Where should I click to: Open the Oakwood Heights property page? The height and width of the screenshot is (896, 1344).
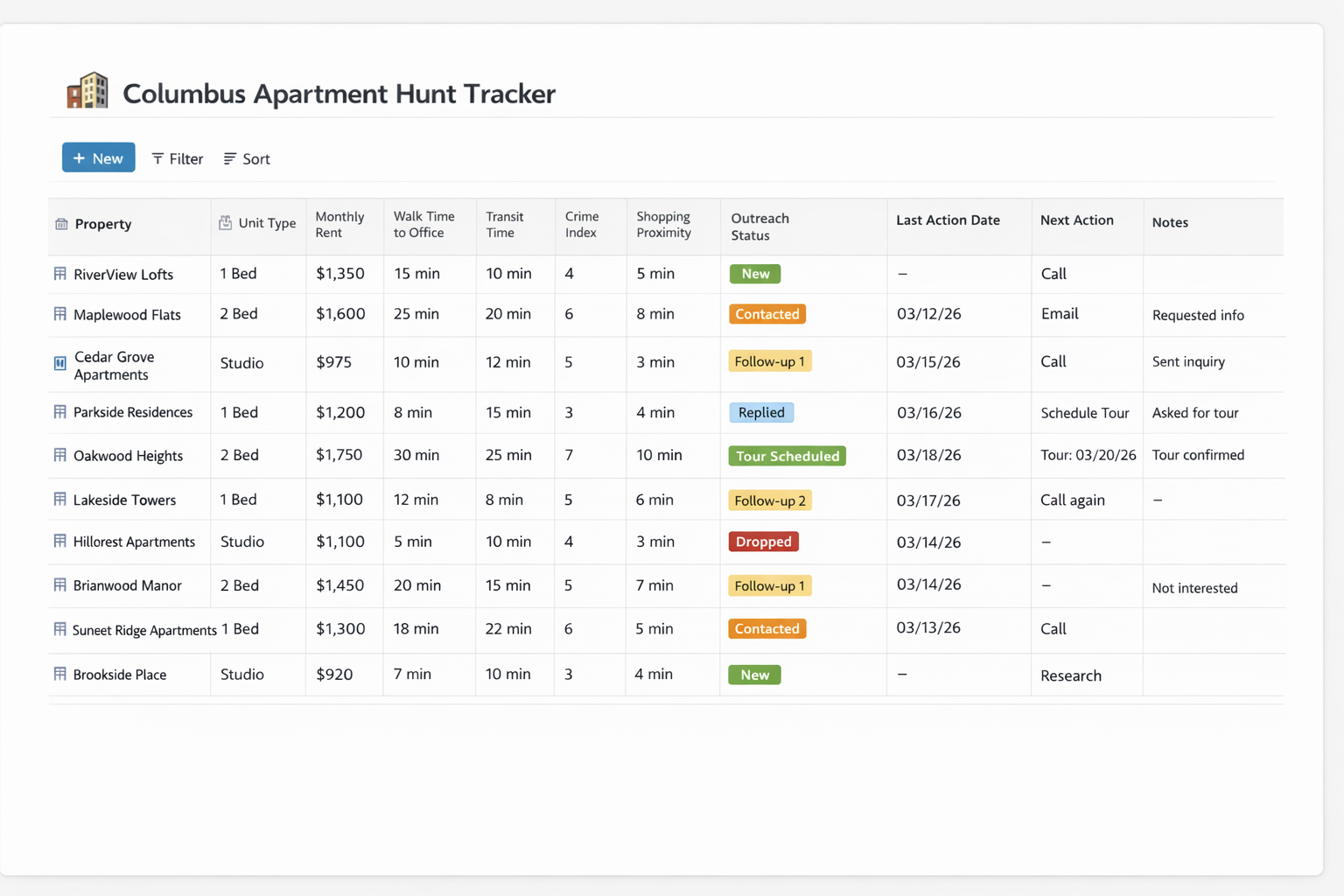click(x=128, y=456)
